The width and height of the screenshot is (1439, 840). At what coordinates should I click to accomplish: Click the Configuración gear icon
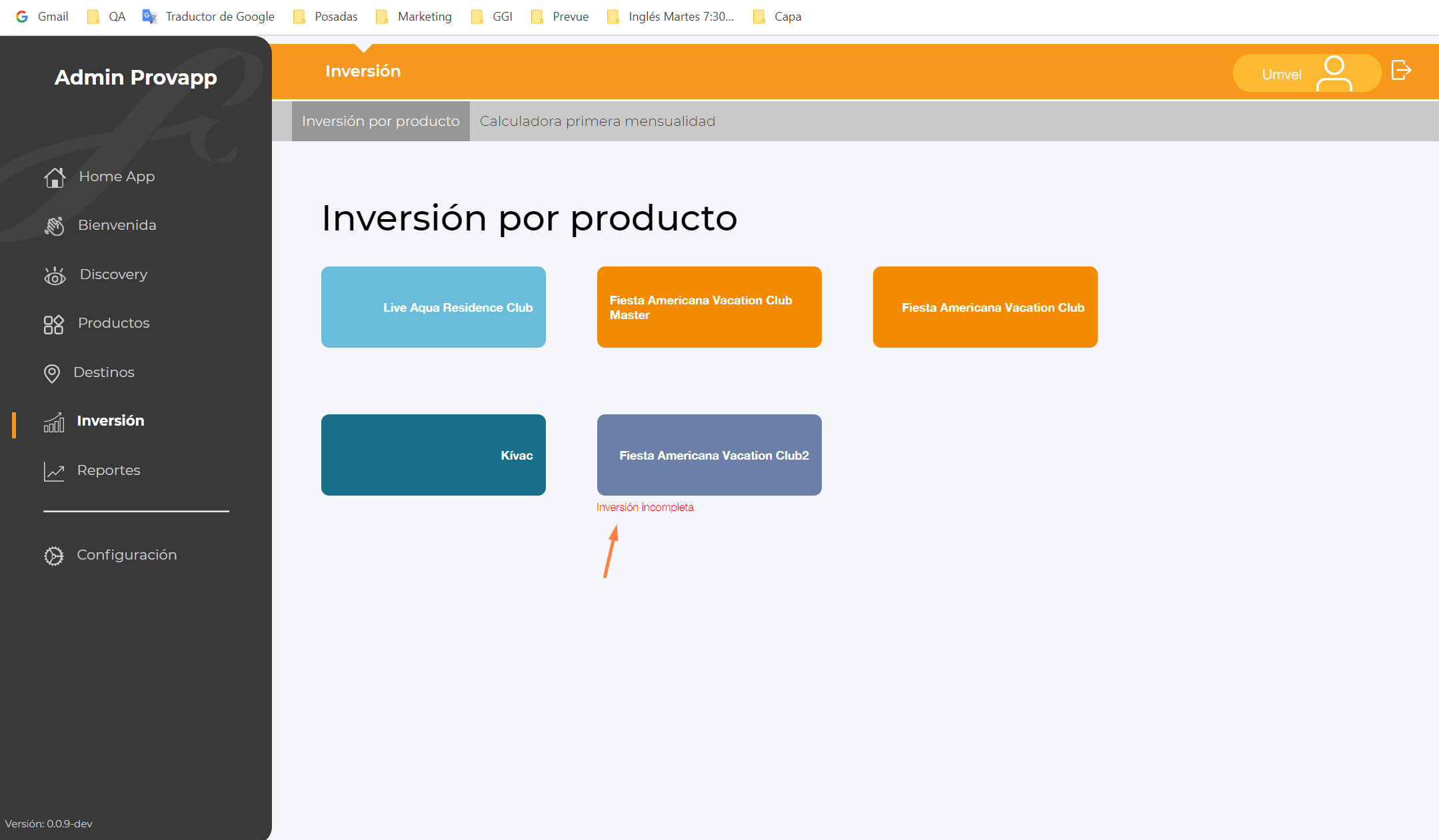pos(54,556)
